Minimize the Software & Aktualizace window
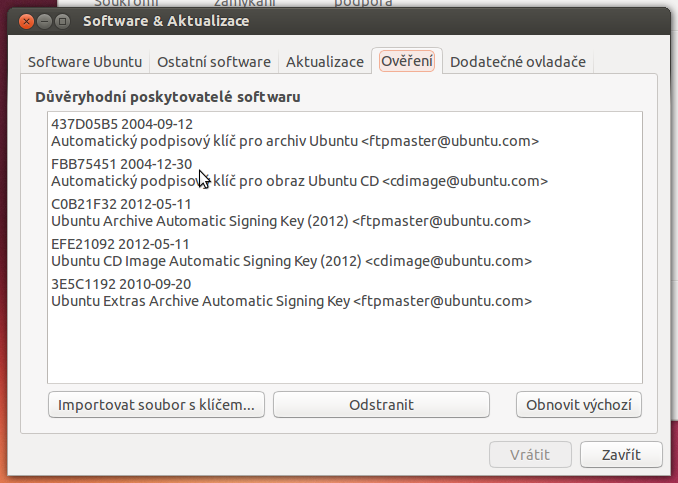Viewport: 678px width, 483px height. pyautogui.click(x=45, y=21)
